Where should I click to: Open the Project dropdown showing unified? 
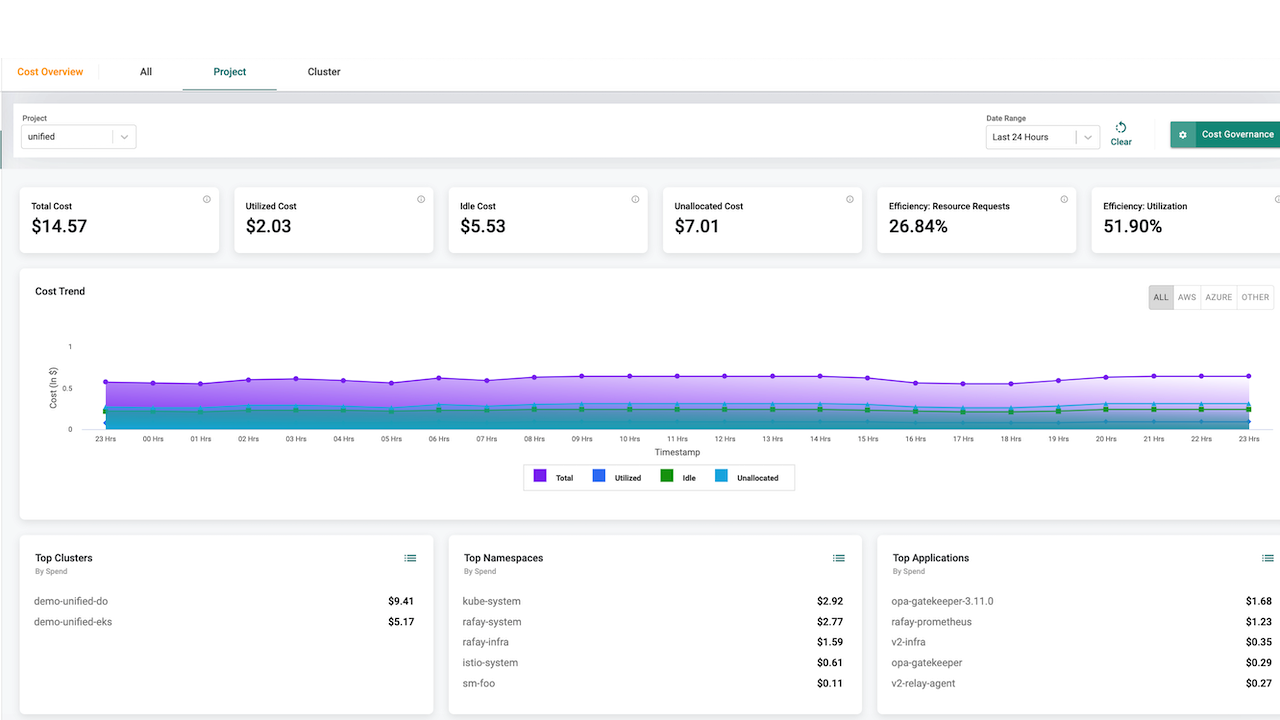[x=79, y=137]
